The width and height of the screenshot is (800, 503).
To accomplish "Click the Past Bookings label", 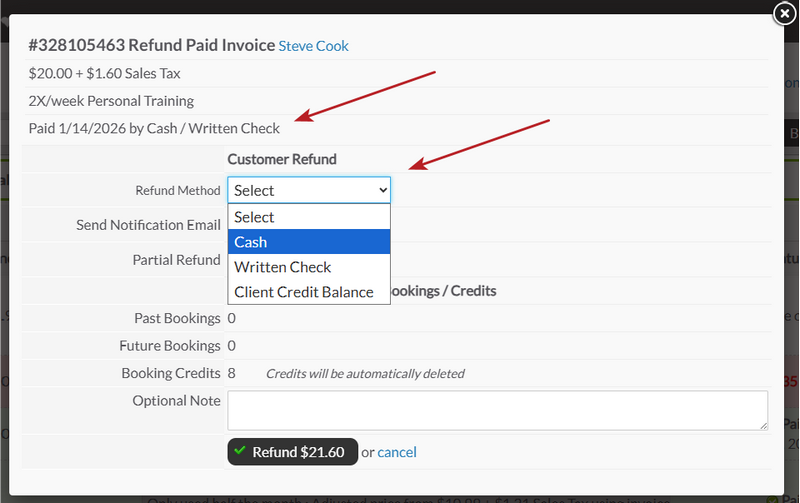I will coord(178,318).
